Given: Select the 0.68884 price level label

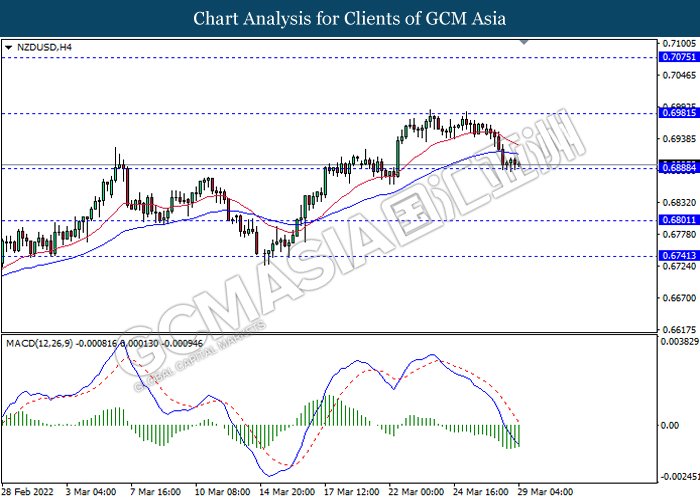Looking at the screenshot, I should click(x=679, y=168).
